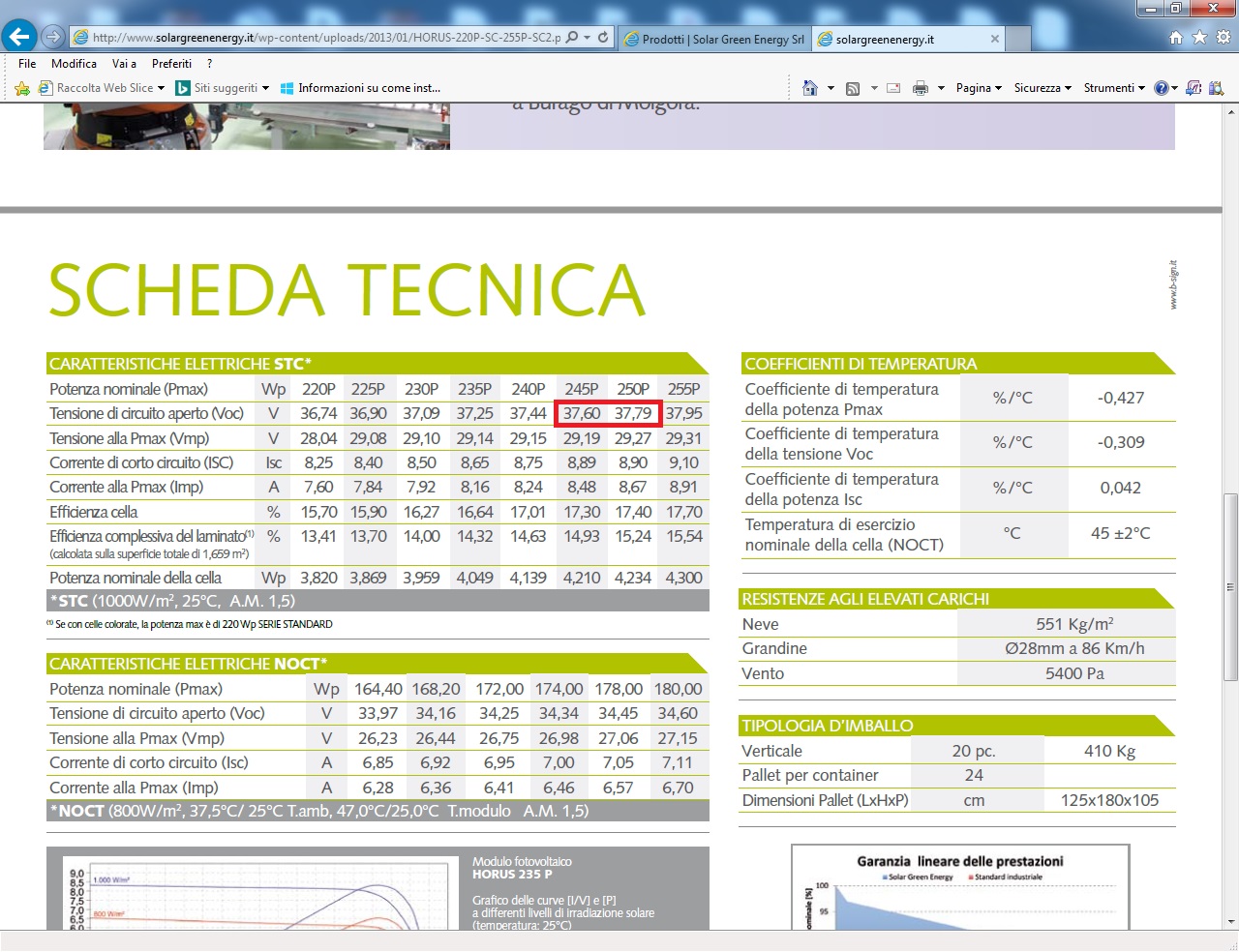This screenshot has height=952, width=1239.
Task: Click the coefficient value -0,309
Action: point(1121,442)
